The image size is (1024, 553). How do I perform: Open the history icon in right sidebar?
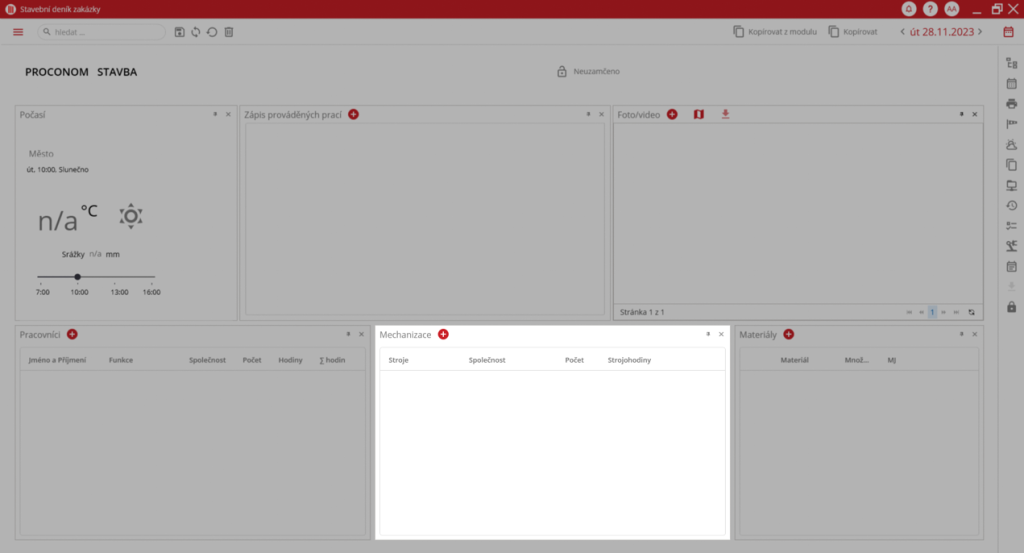click(x=1011, y=206)
